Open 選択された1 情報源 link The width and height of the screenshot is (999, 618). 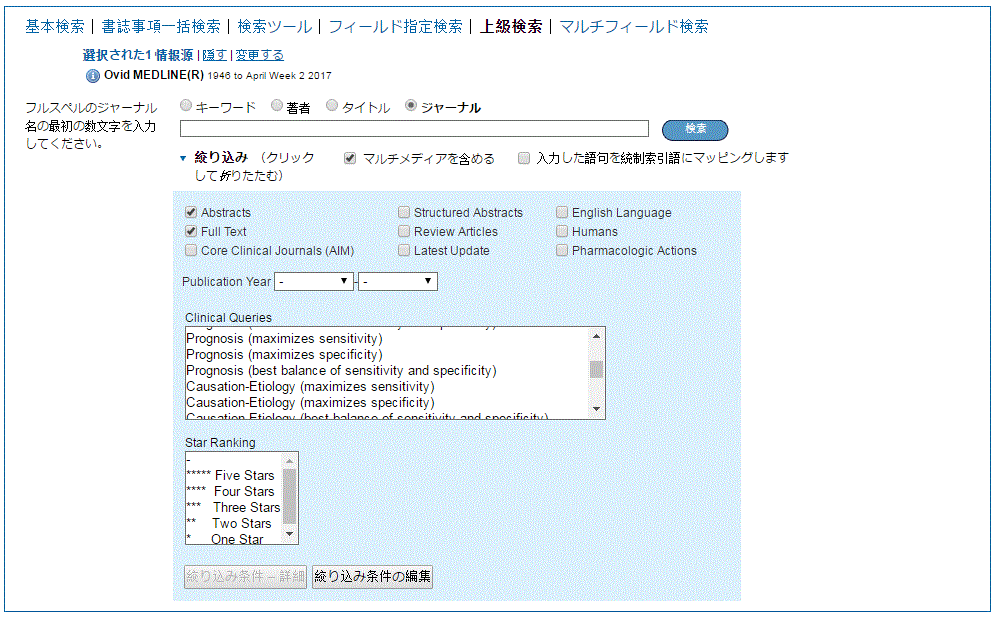tap(138, 55)
